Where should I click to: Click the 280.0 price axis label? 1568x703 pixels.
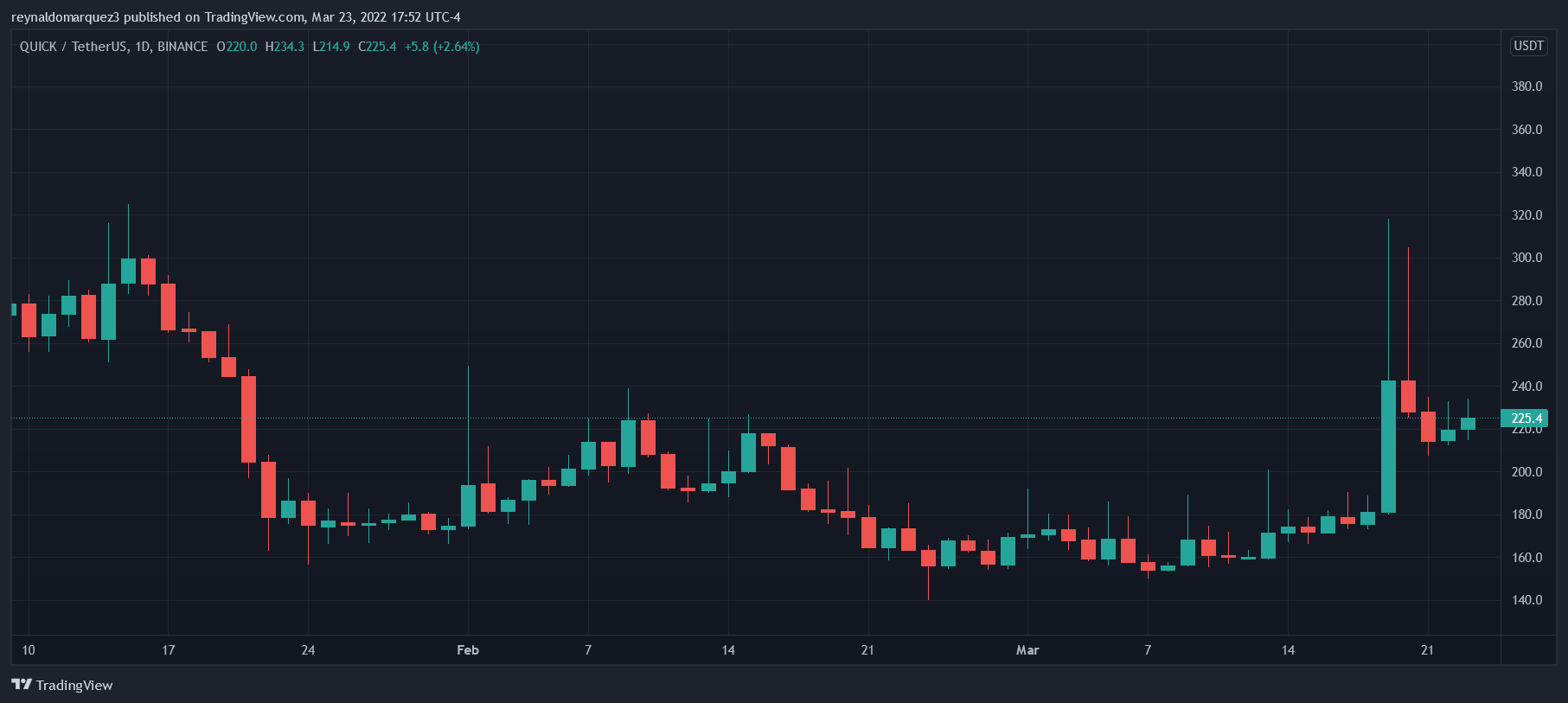pos(1526,301)
